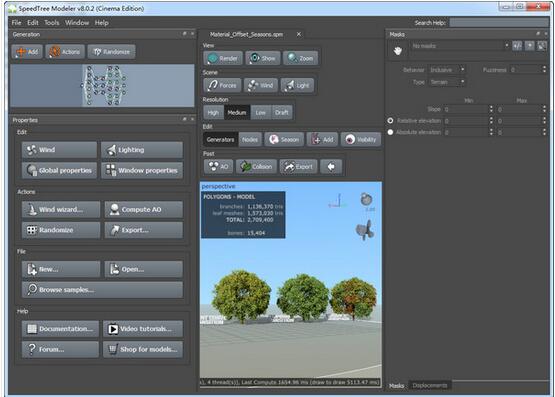
Task: Click the Add button in Edit row
Action: (x=322, y=139)
